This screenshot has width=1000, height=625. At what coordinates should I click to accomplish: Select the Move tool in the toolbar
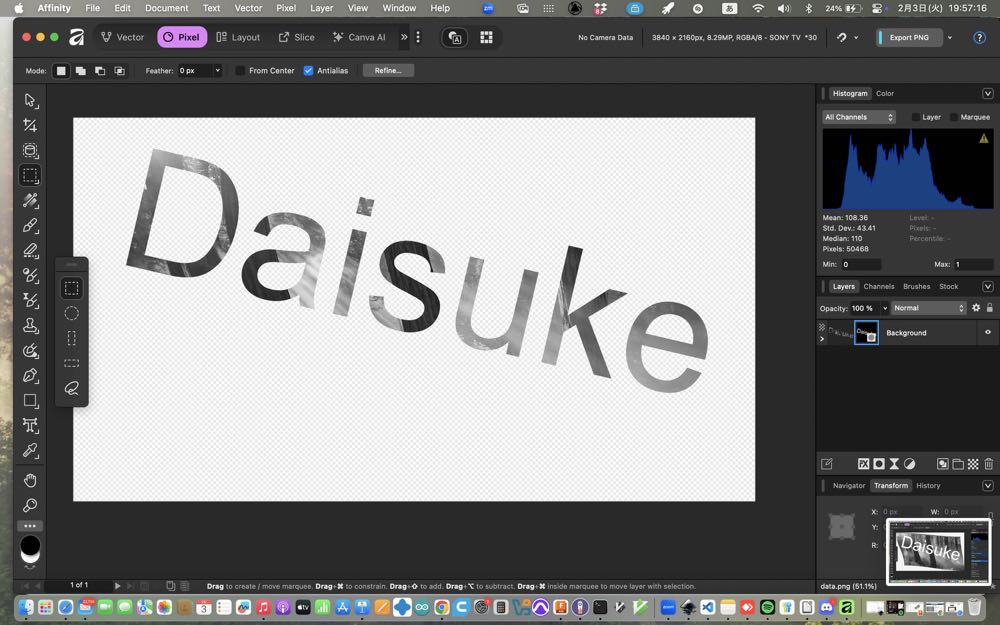[30, 100]
